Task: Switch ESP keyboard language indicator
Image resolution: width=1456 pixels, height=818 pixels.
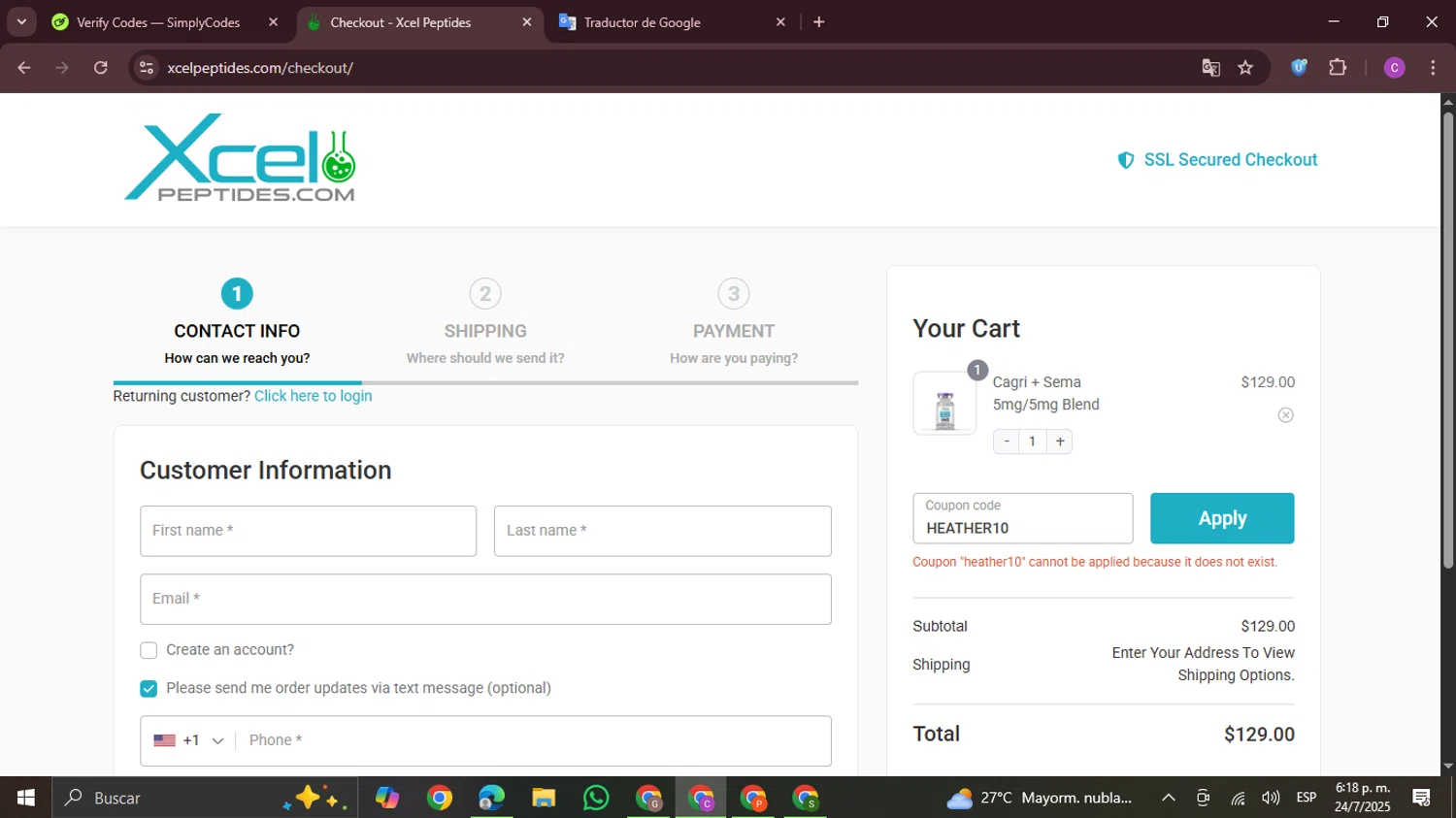Action: point(1307,798)
